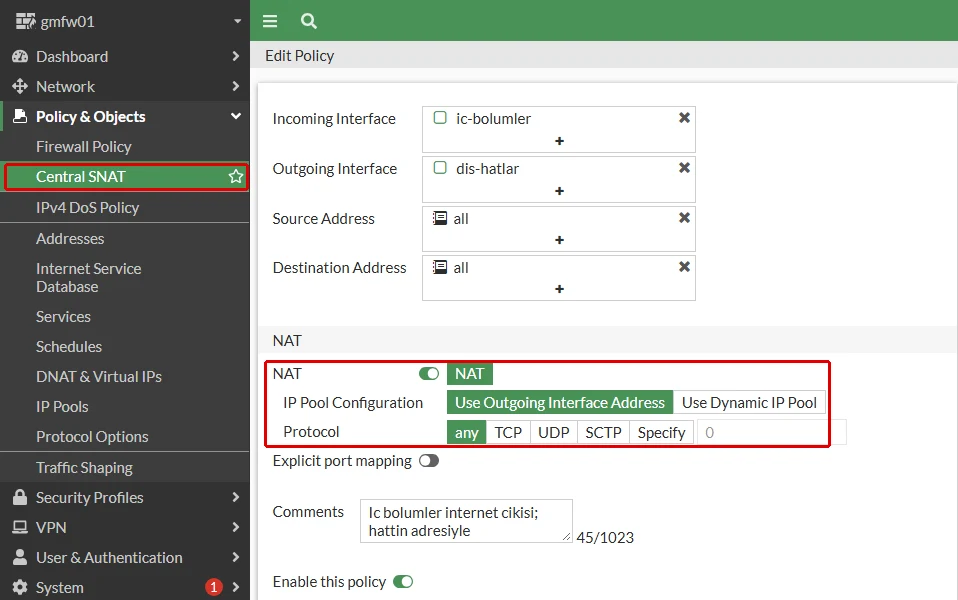This screenshot has width=958, height=600.
Task: Select SCTP protocol option
Action: (603, 433)
